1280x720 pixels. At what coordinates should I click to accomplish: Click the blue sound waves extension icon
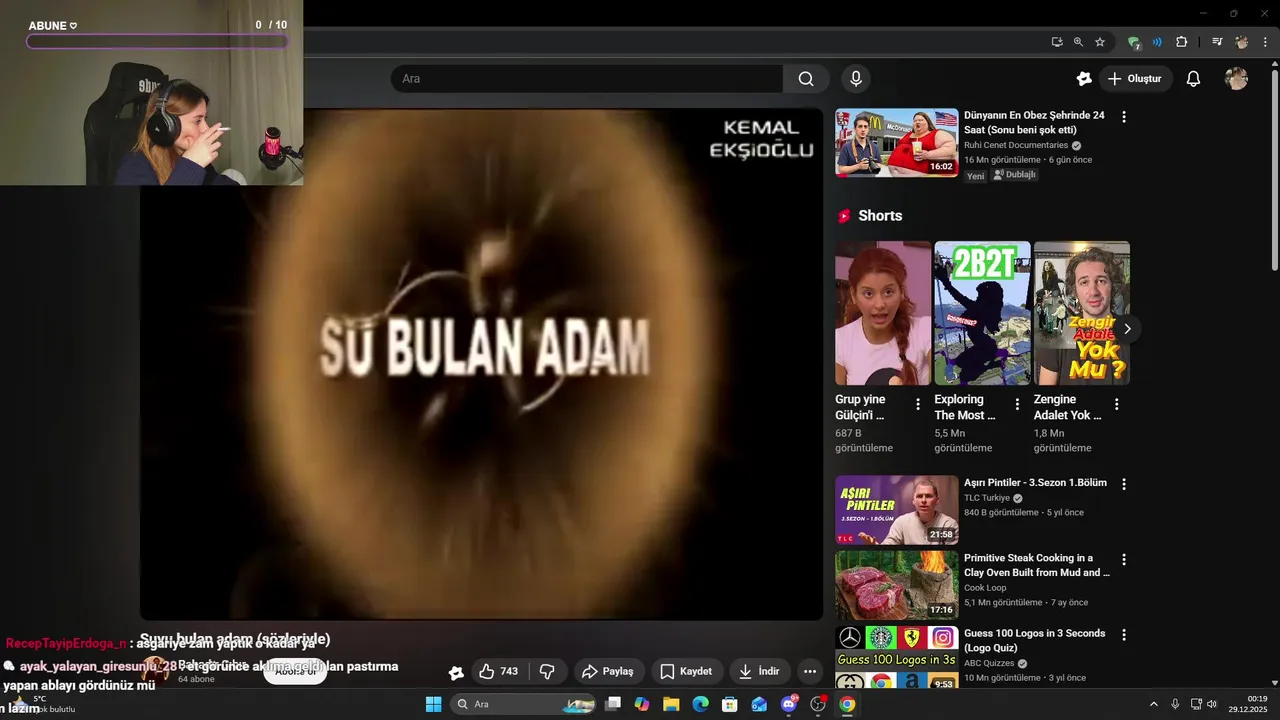click(1157, 42)
